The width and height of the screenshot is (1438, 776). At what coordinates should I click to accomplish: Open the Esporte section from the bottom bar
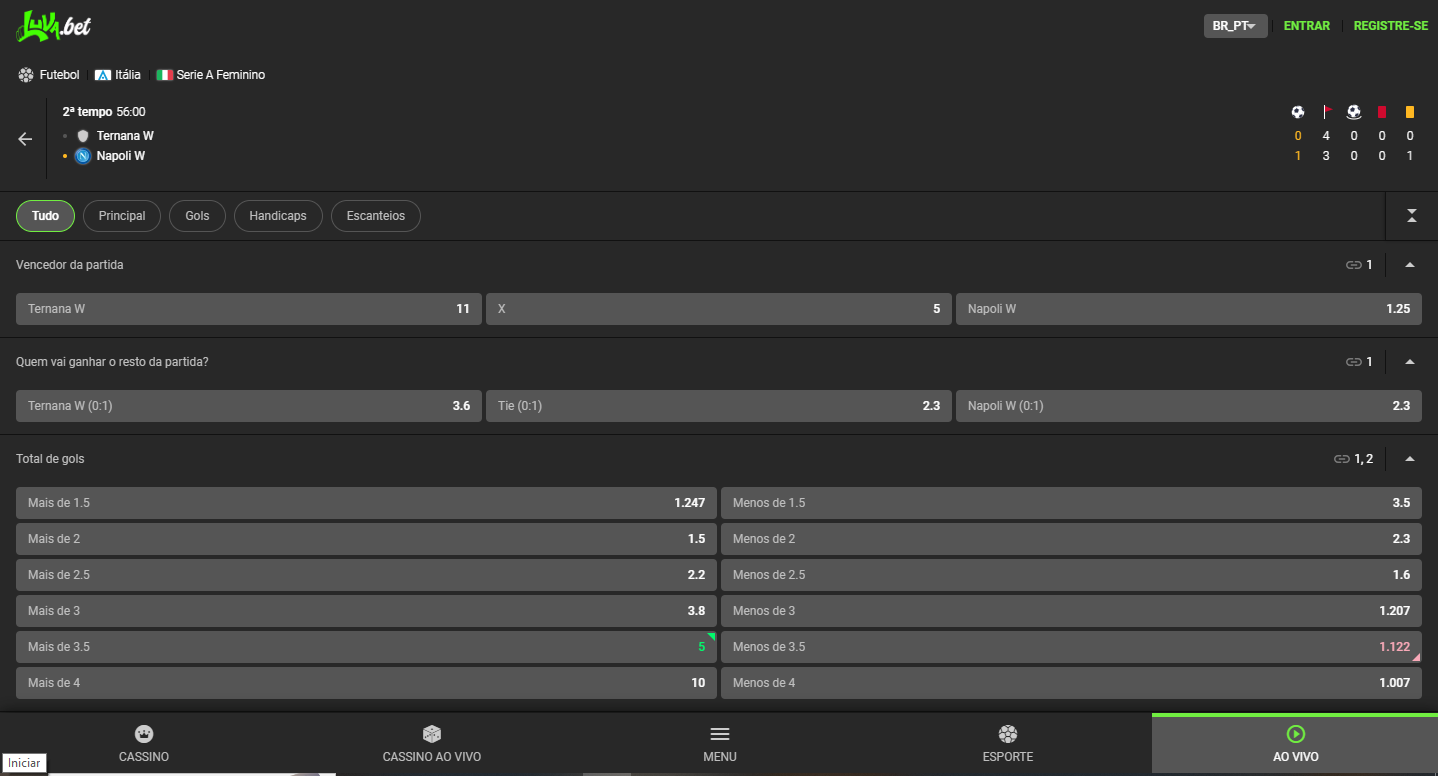pyautogui.click(x=1008, y=744)
